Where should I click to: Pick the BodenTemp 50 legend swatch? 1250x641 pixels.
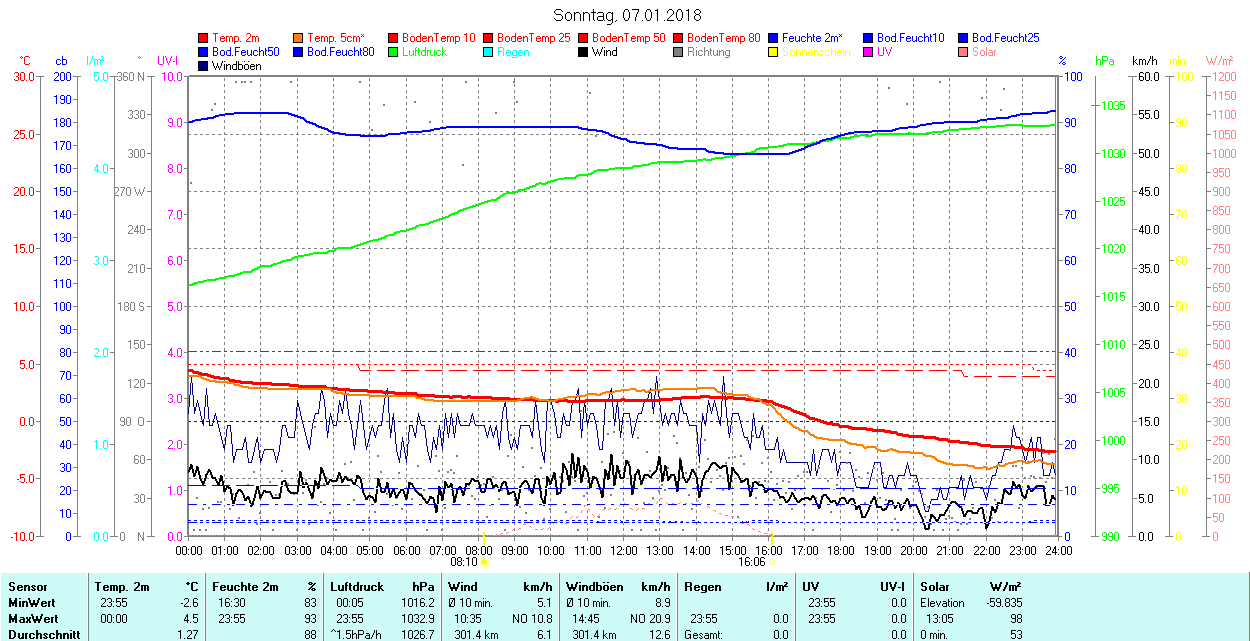pos(583,37)
